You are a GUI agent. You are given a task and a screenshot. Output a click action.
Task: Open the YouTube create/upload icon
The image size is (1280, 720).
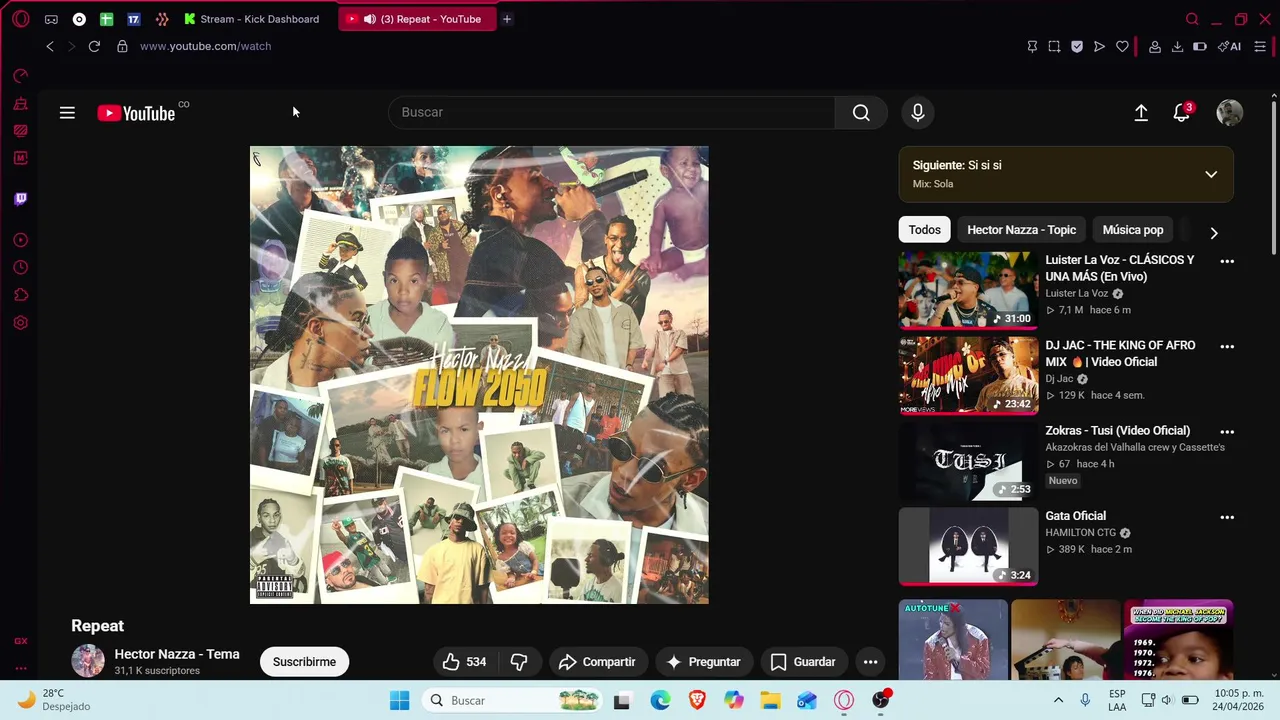[x=1141, y=113]
